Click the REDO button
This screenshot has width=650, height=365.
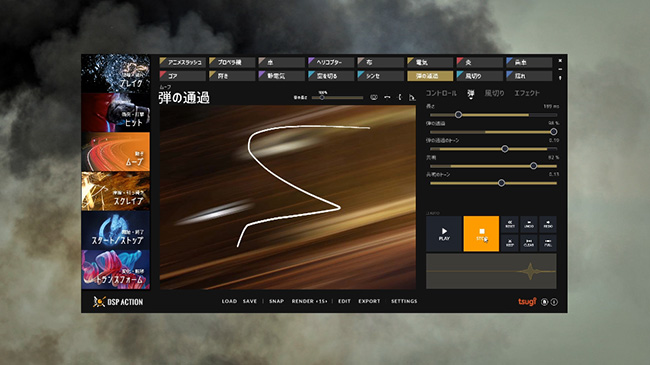(548, 224)
